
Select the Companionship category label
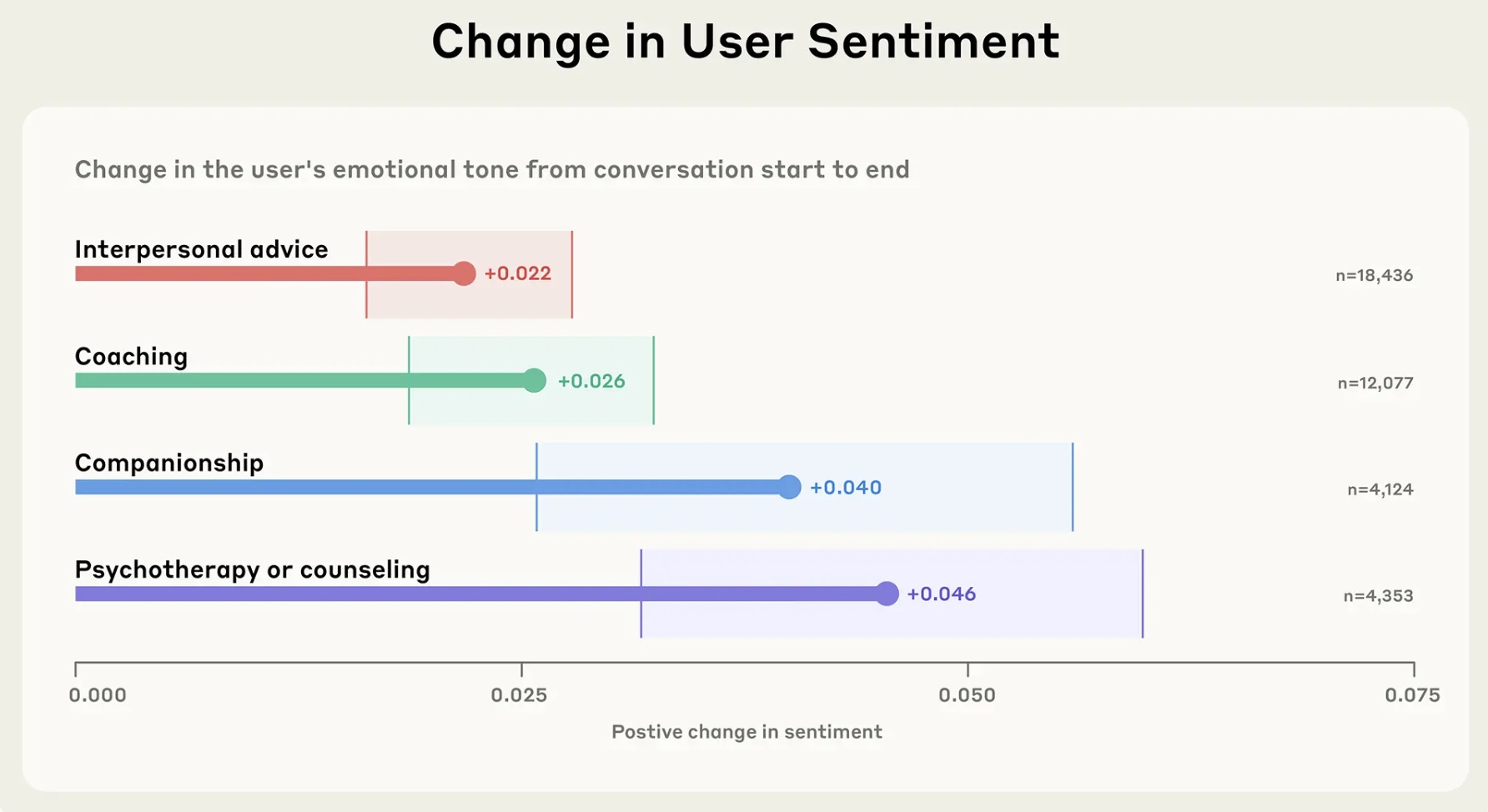tap(169, 464)
